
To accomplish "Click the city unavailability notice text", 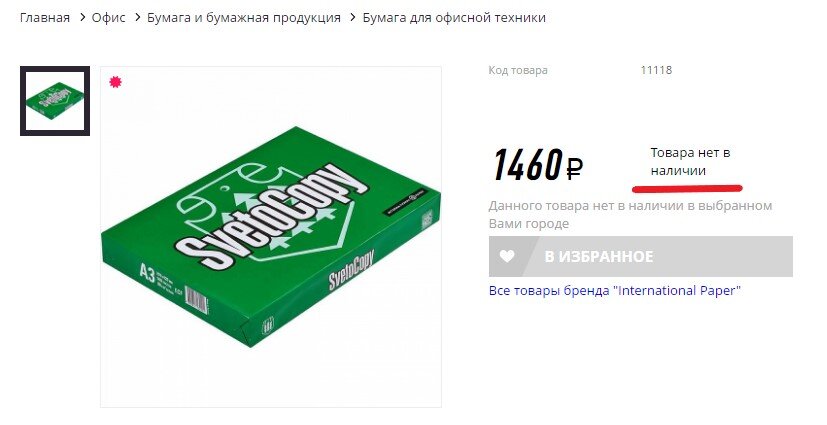I will click(x=630, y=214).
